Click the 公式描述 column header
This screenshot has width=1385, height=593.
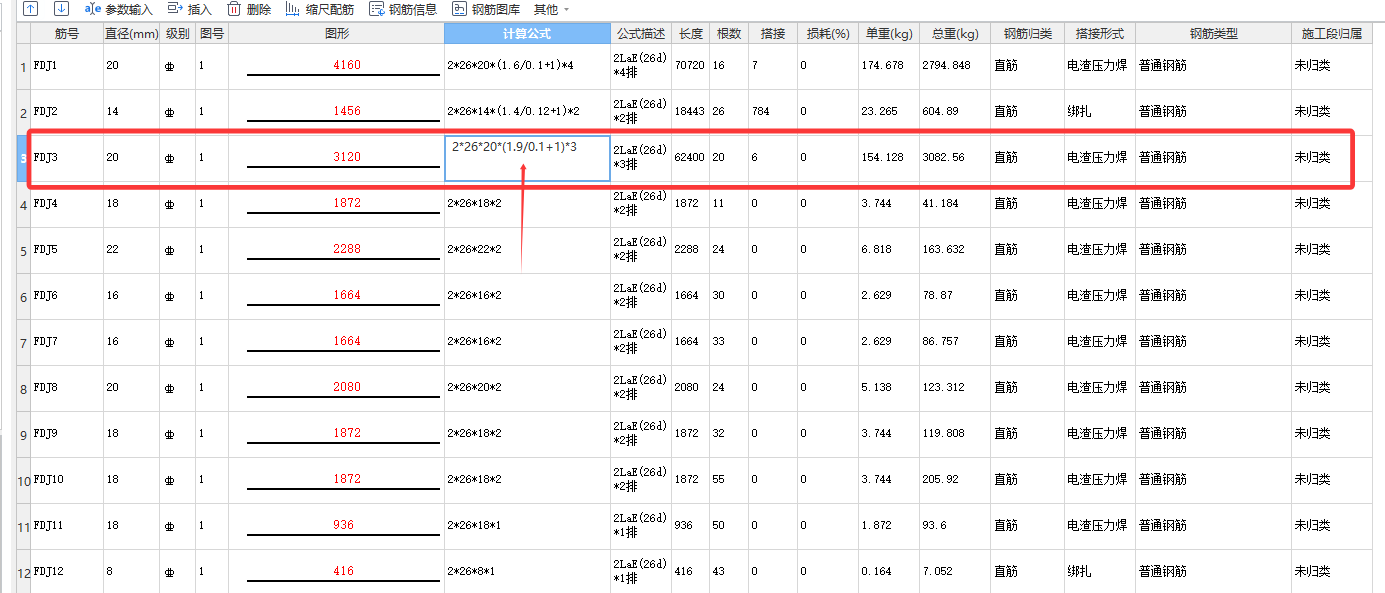(x=641, y=34)
